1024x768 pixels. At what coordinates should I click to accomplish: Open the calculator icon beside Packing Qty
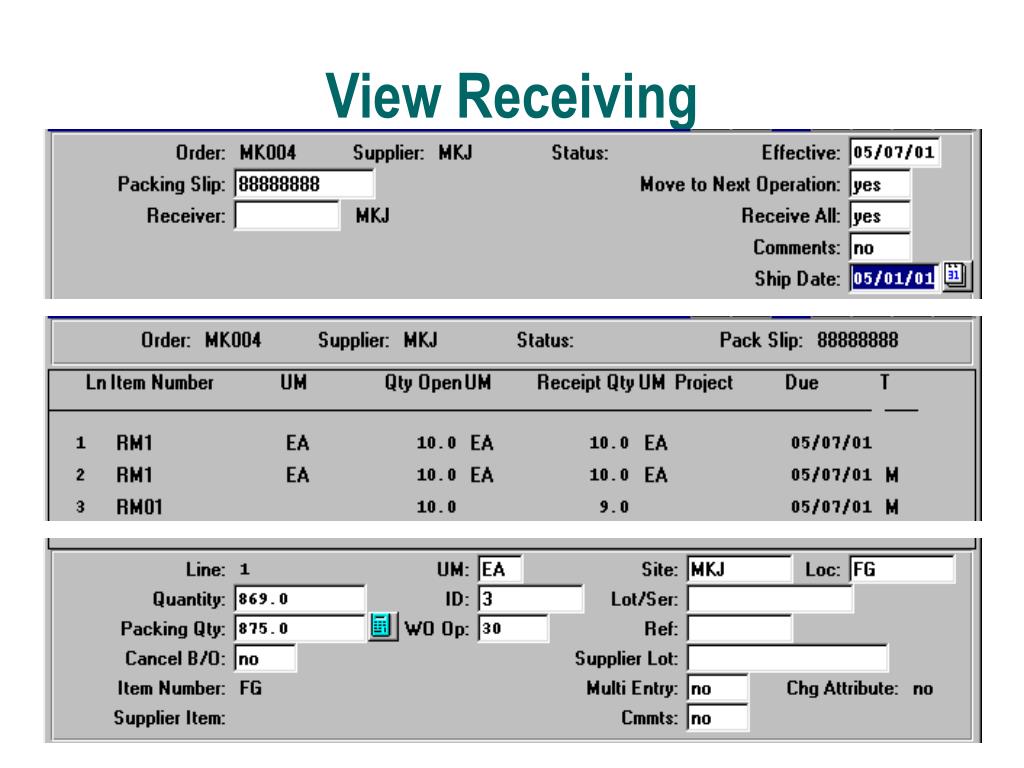coord(381,627)
